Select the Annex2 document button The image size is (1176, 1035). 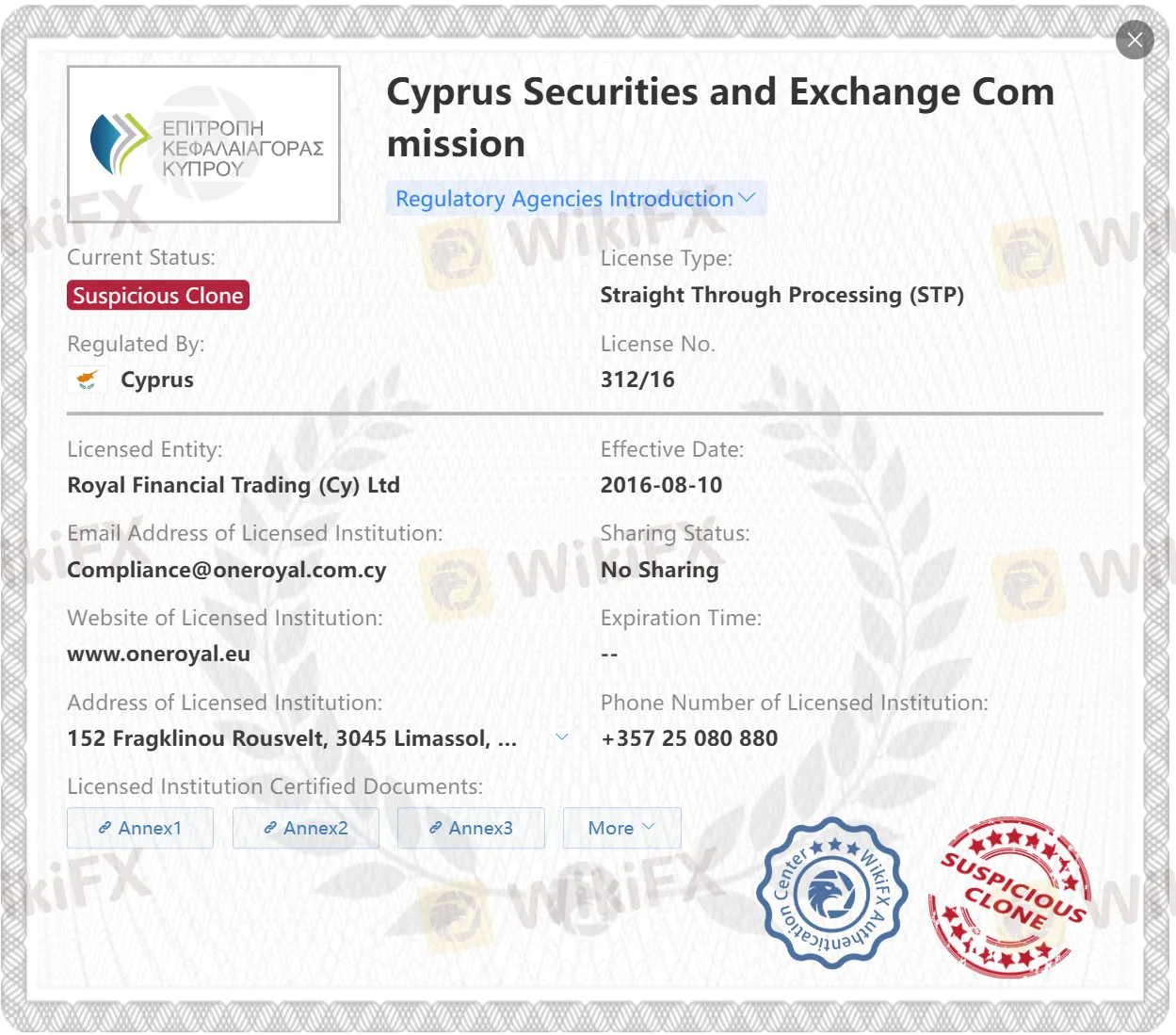[305, 827]
